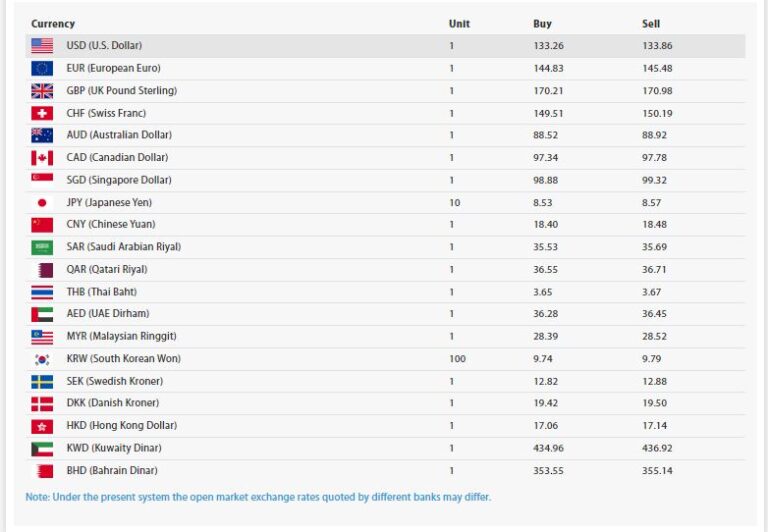The height and width of the screenshot is (532, 768).
Task: Click the Swedish flag icon
Action: pyautogui.click(x=42, y=381)
